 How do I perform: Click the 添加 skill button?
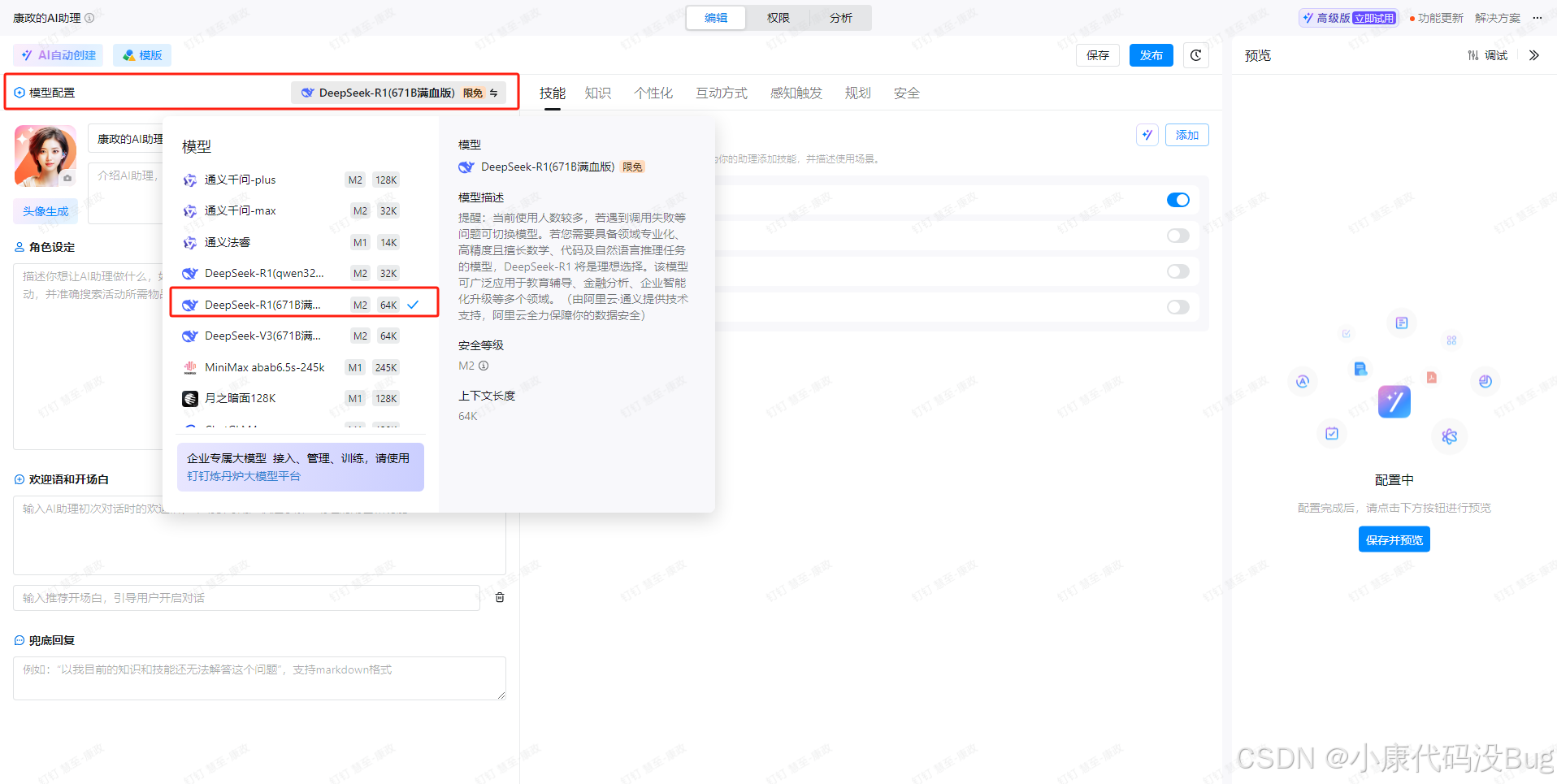pos(1186,135)
